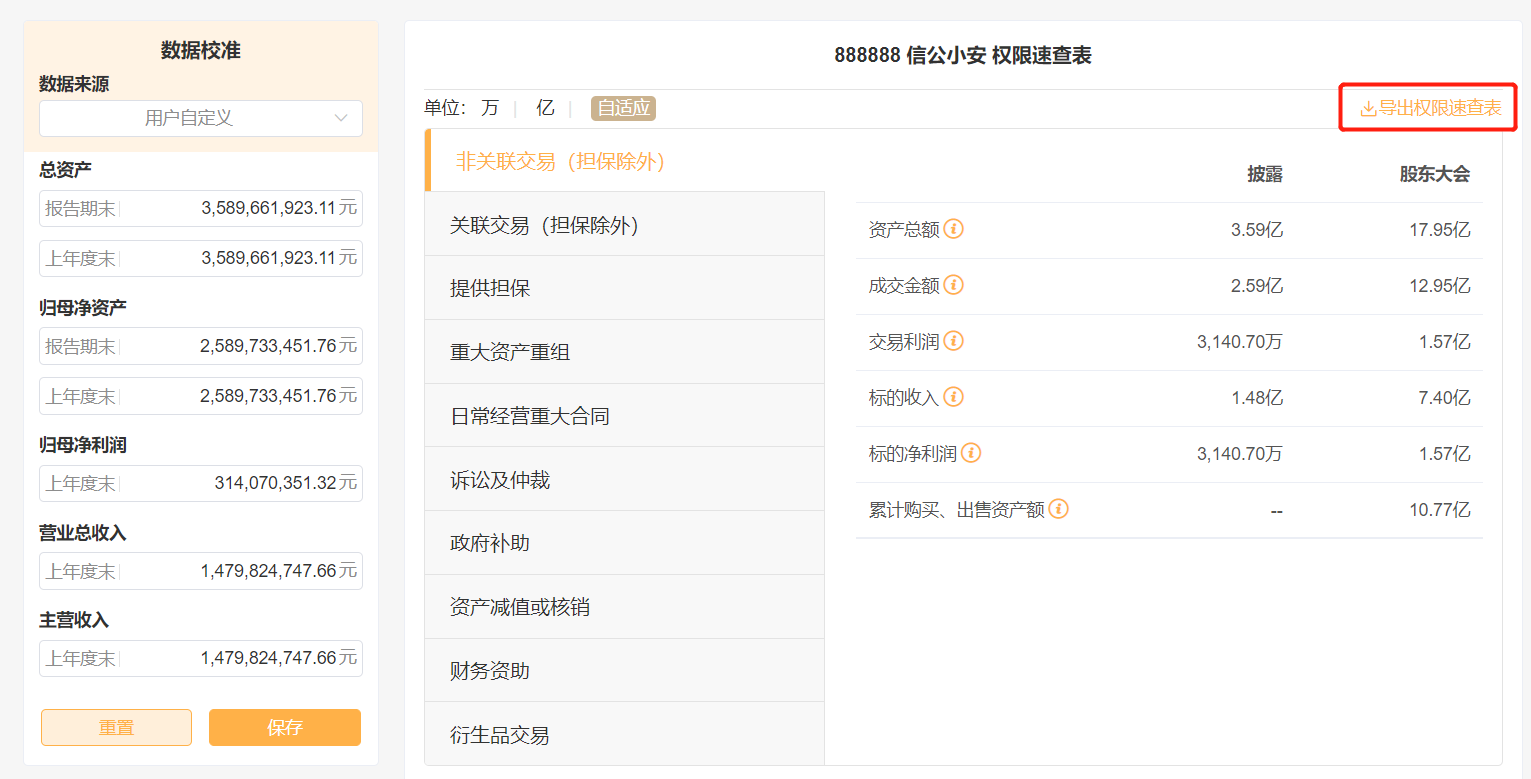
Task: Edit 归母净资产 上年度末 value field
Action: (x=201, y=396)
